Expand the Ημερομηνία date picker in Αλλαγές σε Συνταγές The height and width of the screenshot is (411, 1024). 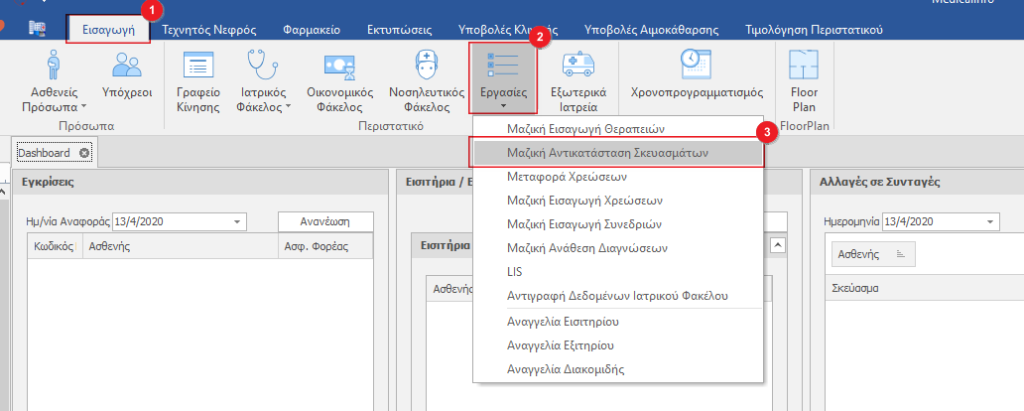pos(990,222)
